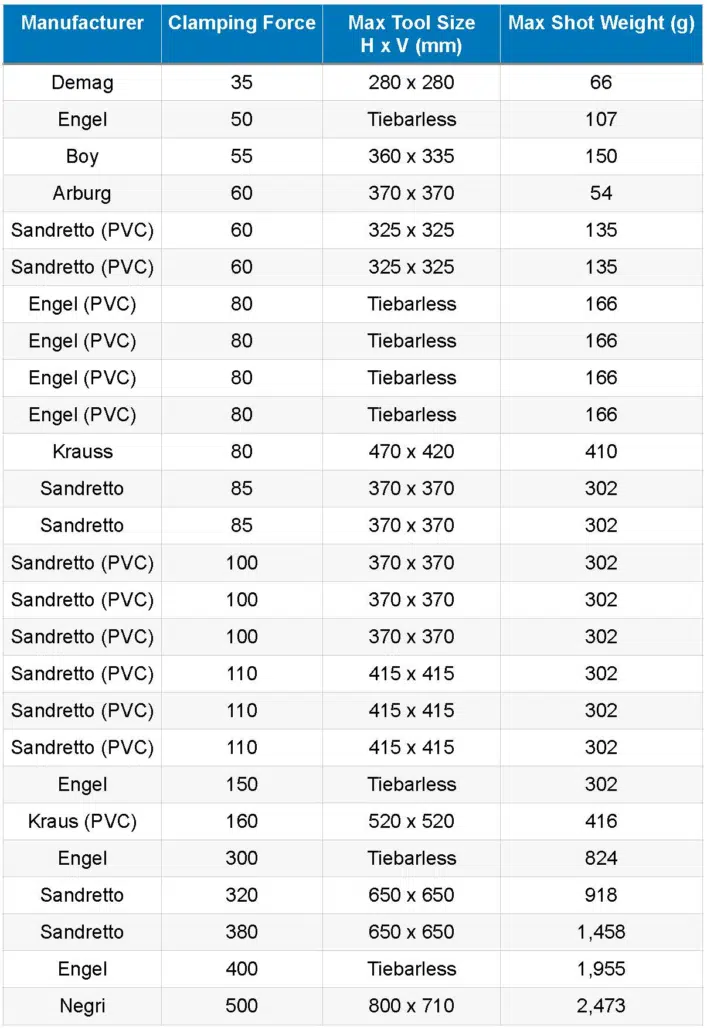Select the Demag manufacturer cell
The height and width of the screenshot is (1030, 707).
tap(82, 83)
